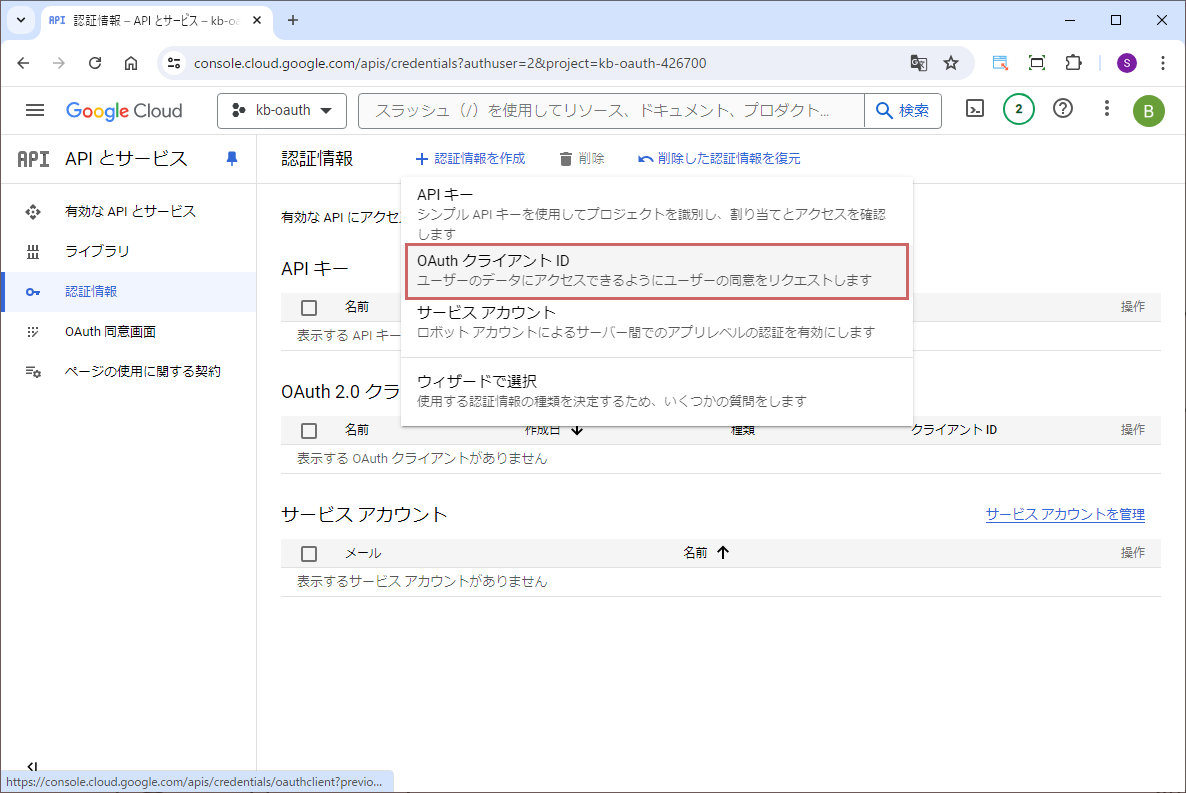1186x793 pixels.
Task: Open the 認証情報を作成 dropdown button
Action: point(470,159)
